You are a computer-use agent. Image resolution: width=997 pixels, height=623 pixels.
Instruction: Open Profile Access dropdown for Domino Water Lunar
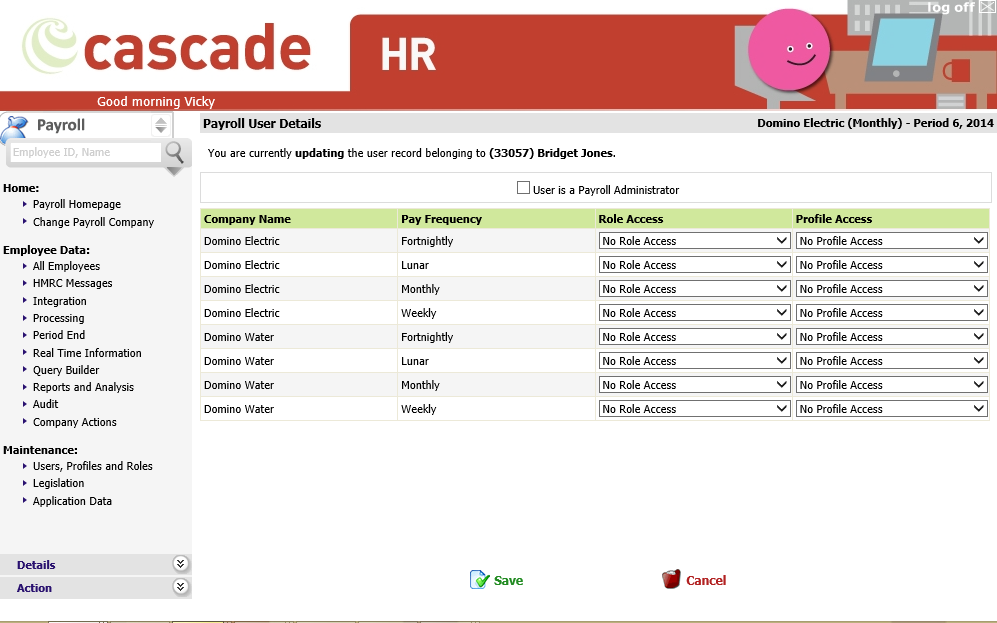[x=891, y=361]
